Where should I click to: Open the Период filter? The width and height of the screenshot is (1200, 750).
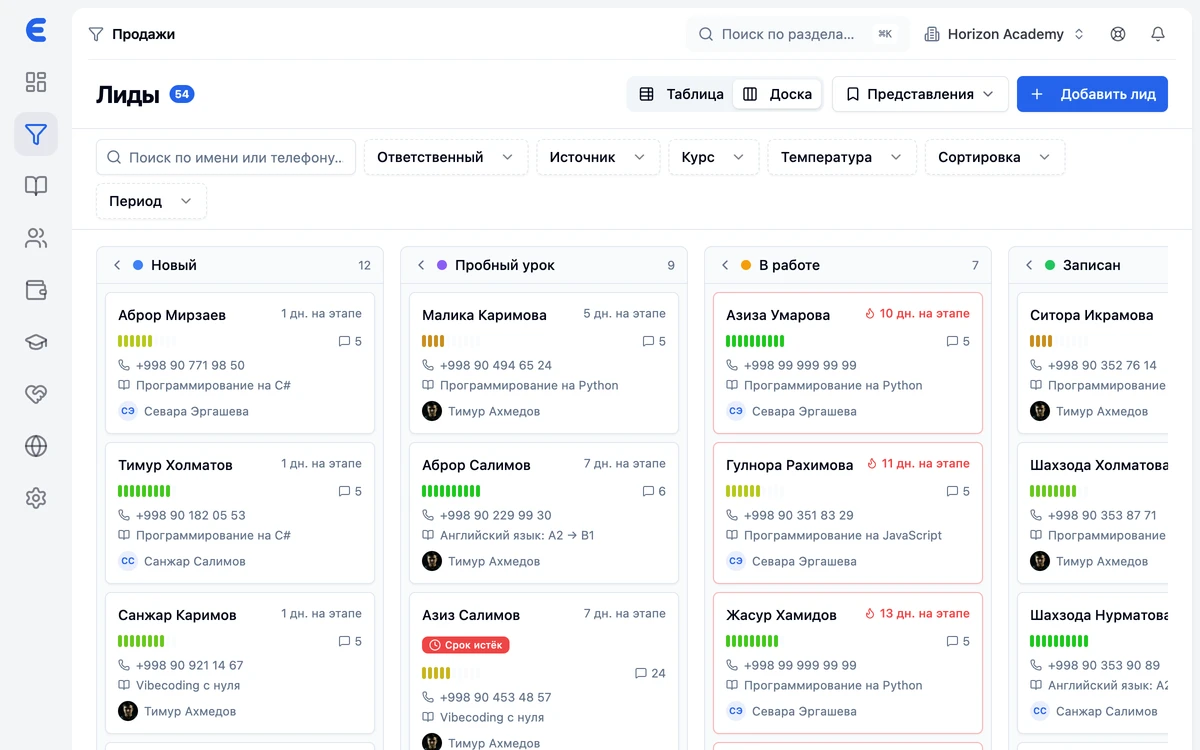[151, 201]
